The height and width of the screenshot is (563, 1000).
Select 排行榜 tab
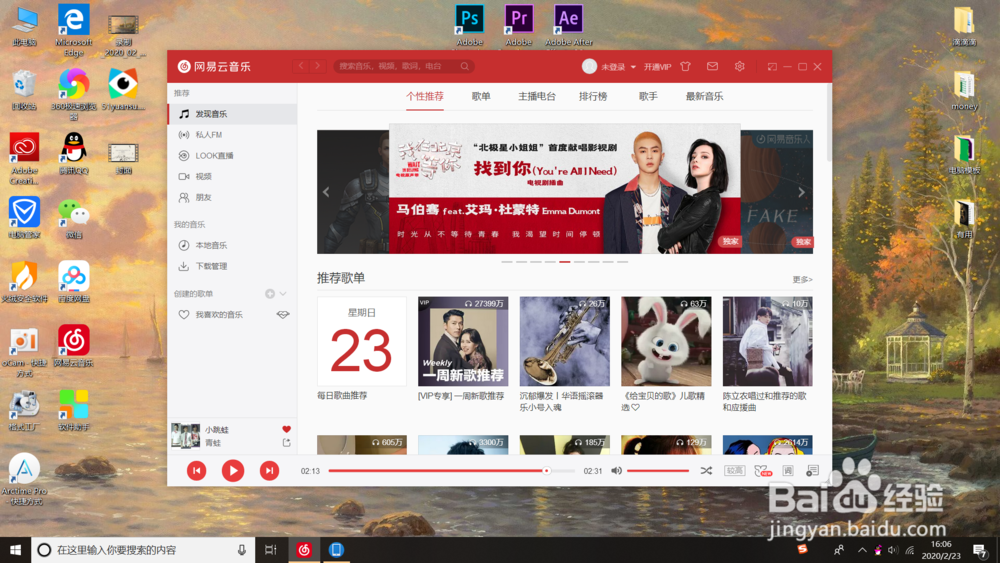pos(593,96)
